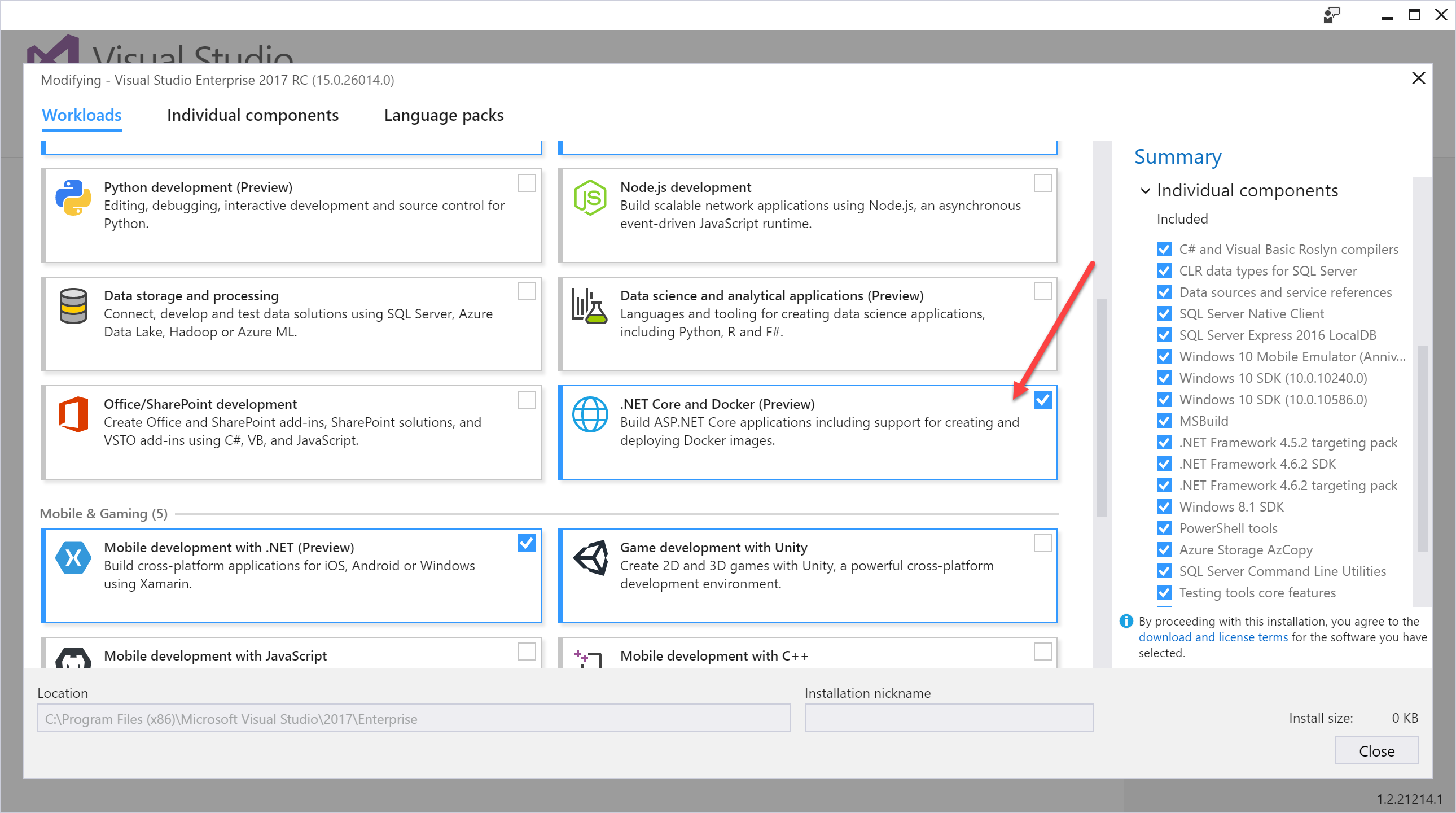Screen dimensions: 1456x813
Task: Click the workloads list vertical scrollbar thumb
Action: click(x=1102, y=407)
